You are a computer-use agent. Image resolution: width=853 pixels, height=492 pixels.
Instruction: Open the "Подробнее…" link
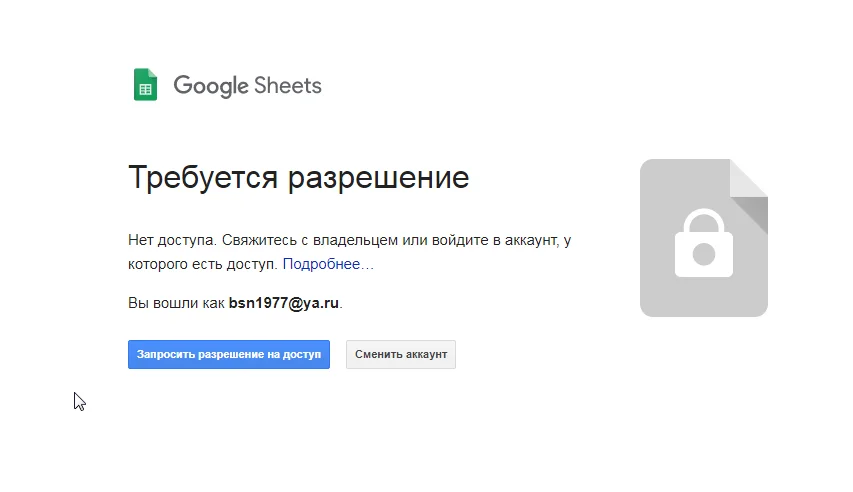[x=328, y=265]
